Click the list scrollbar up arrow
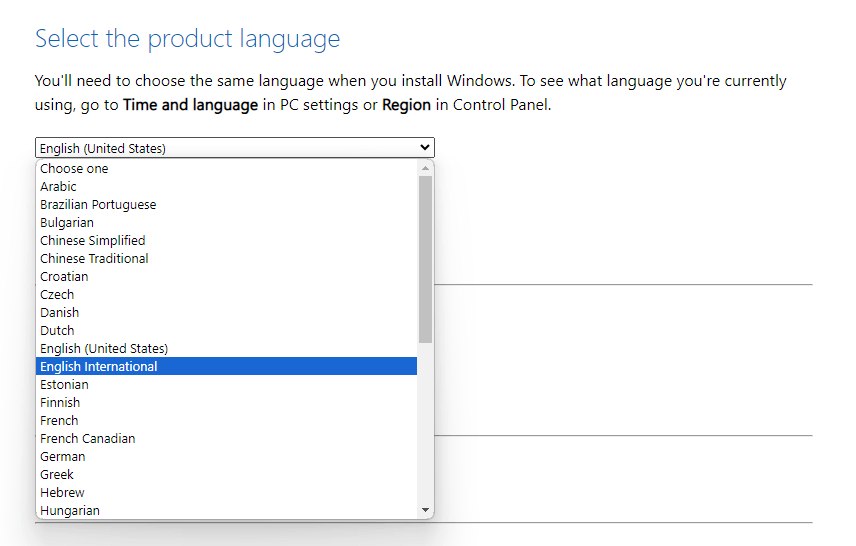Image resolution: width=856 pixels, height=546 pixels. pyautogui.click(x=425, y=168)
